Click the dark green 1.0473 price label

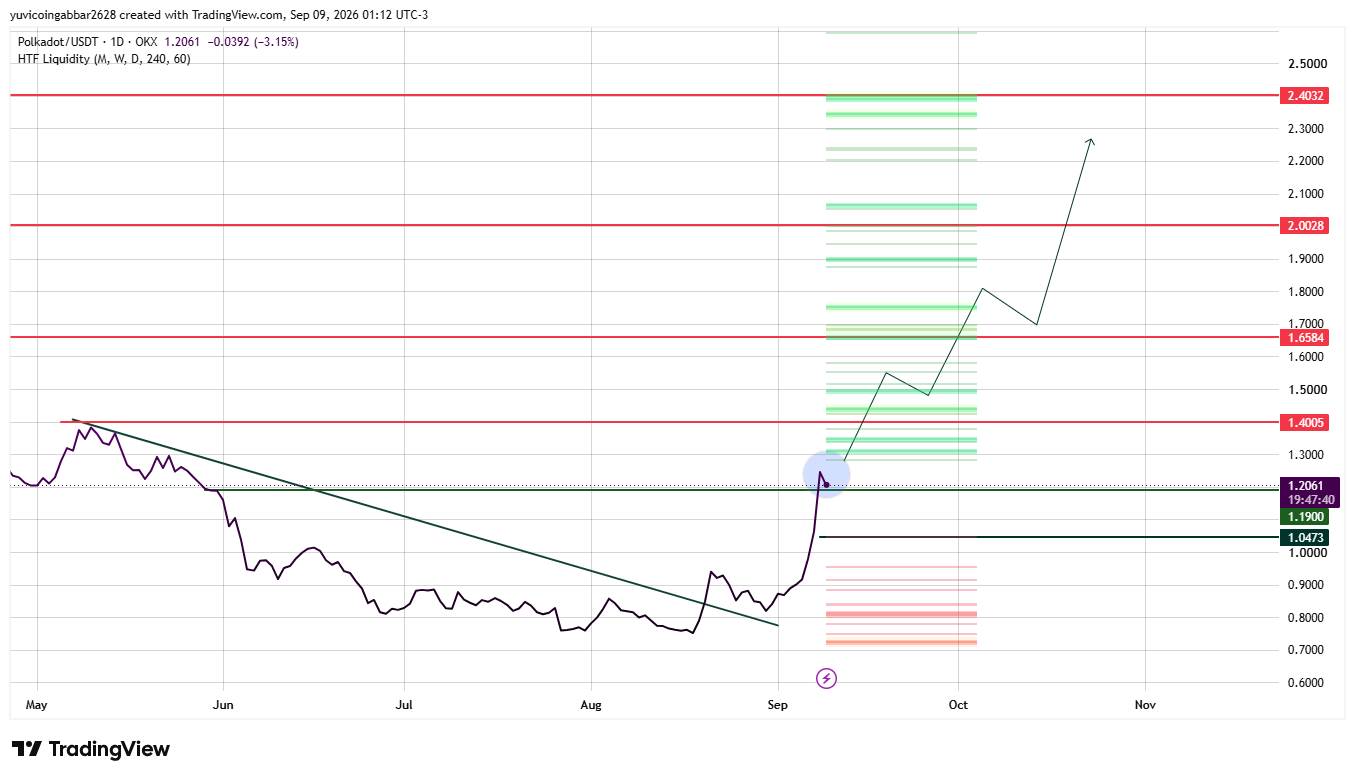pos(1304,538)
